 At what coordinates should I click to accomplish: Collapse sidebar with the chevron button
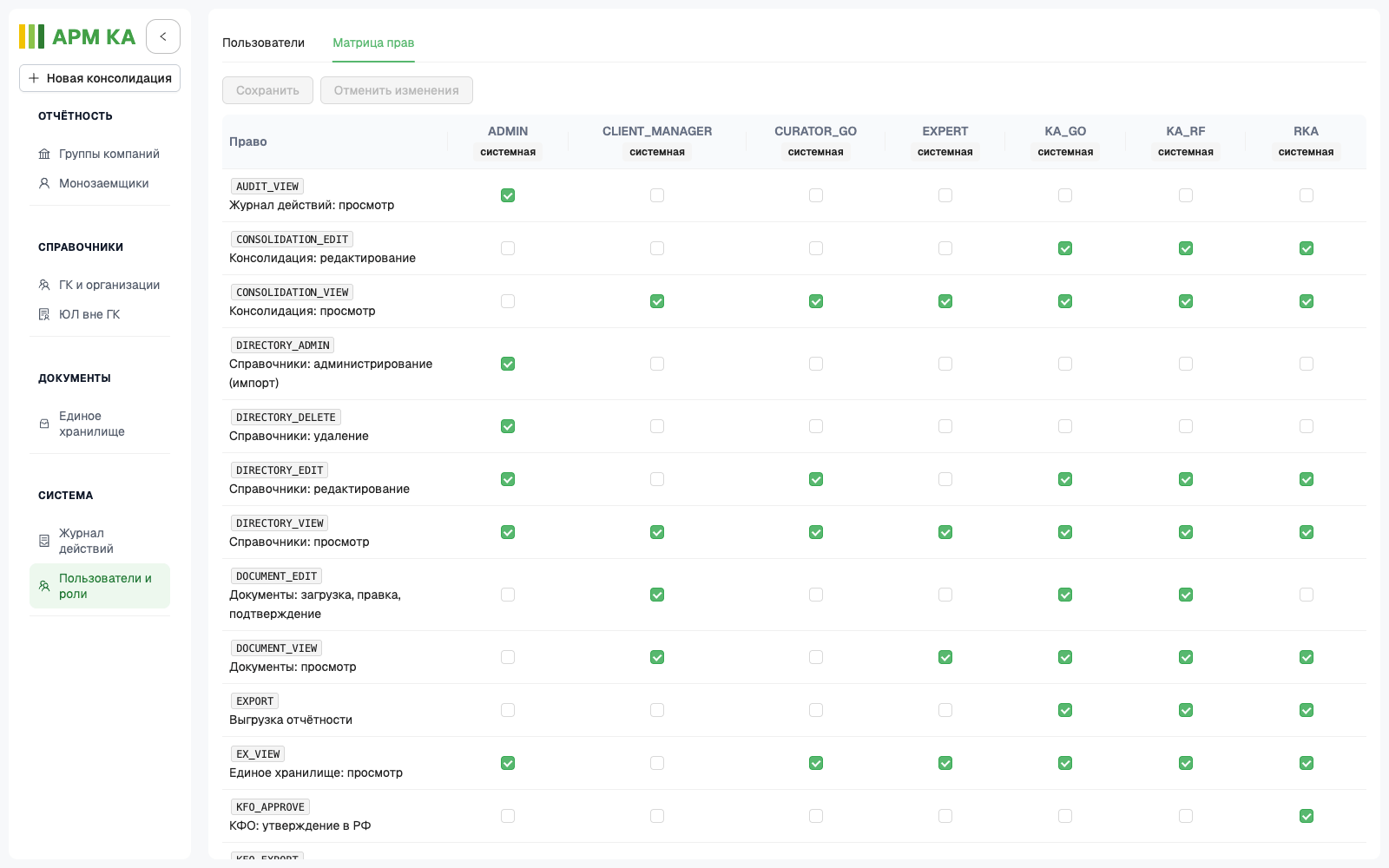(163, 36)
